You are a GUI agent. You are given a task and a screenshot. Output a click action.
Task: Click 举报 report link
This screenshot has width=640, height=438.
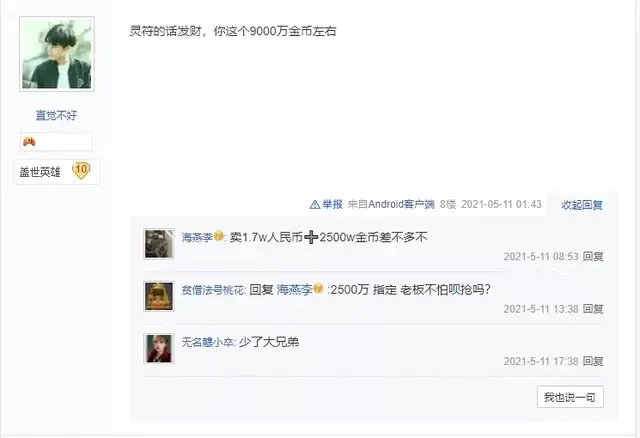pyautogui.click(x=332, y=204)
